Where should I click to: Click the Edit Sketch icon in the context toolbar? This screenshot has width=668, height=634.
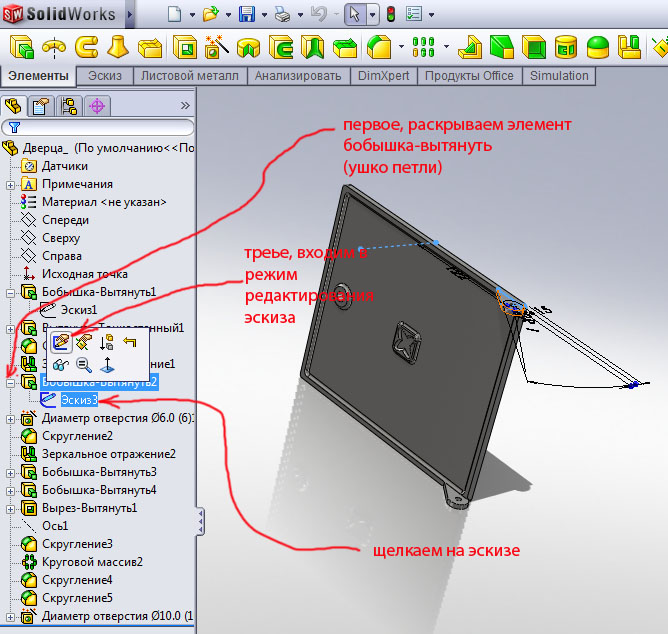(x=61, y=342)
